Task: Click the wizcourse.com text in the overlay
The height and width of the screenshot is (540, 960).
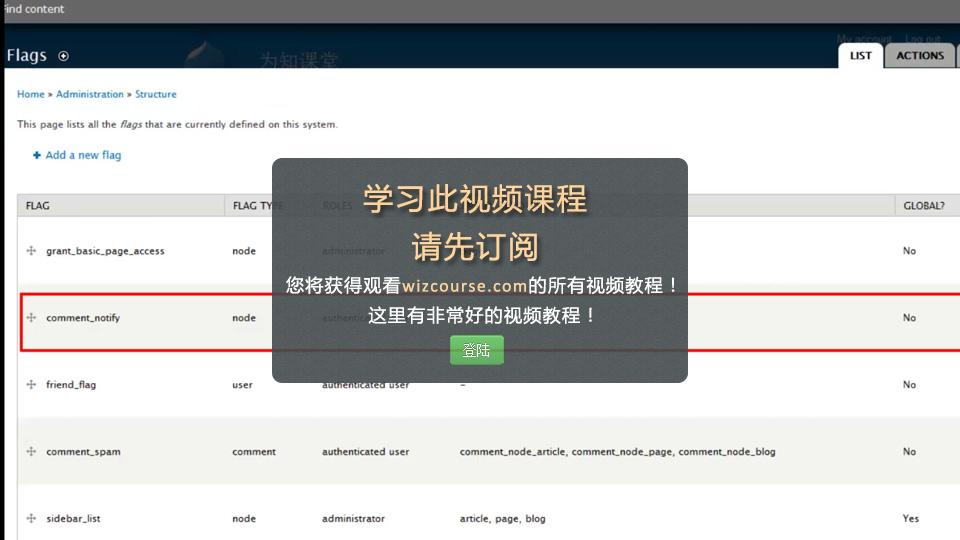Action: point(464,286)
